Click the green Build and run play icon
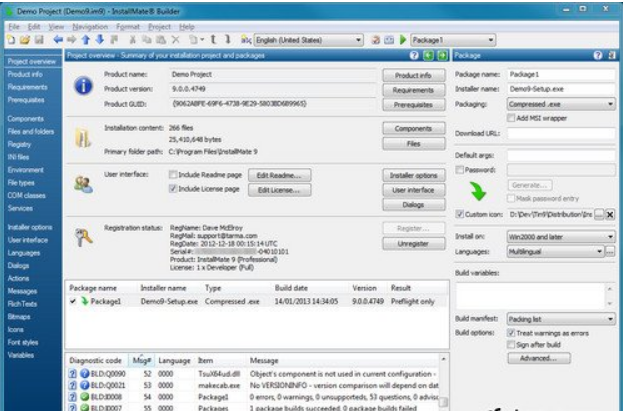623x411 pixels. pos(403,40)
